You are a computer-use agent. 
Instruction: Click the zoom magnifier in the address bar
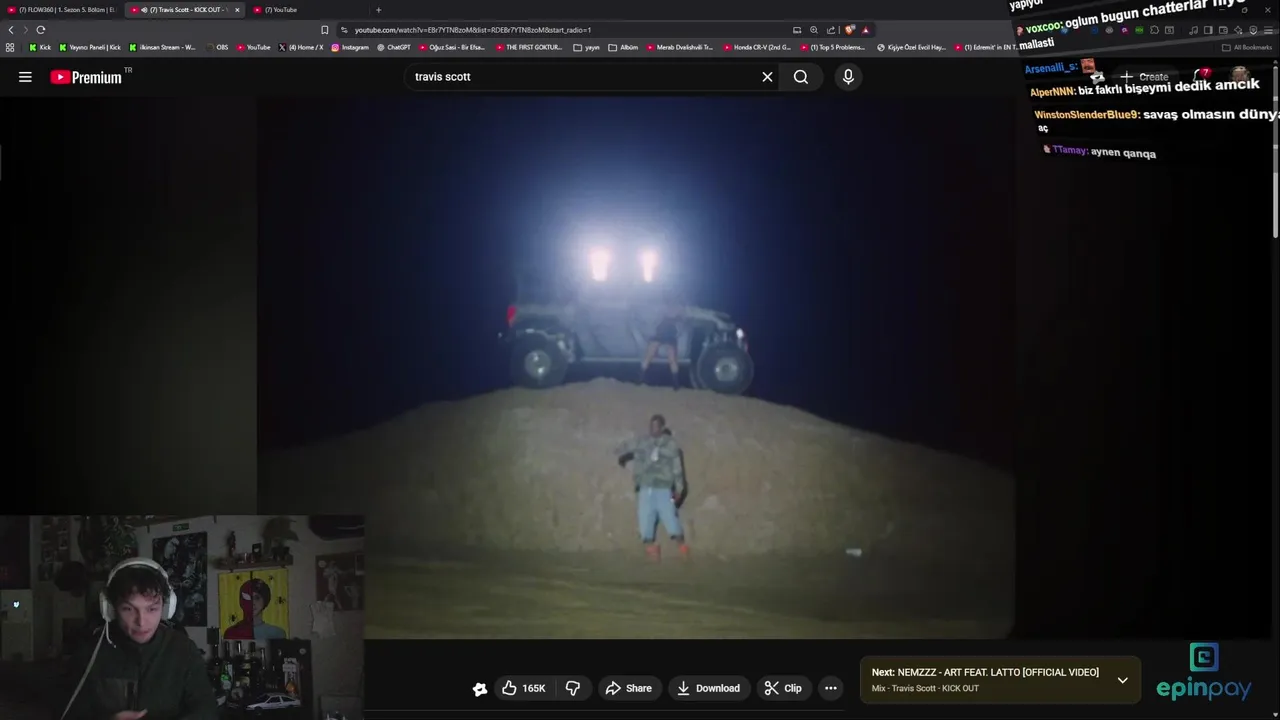click(x=814, y=30)
